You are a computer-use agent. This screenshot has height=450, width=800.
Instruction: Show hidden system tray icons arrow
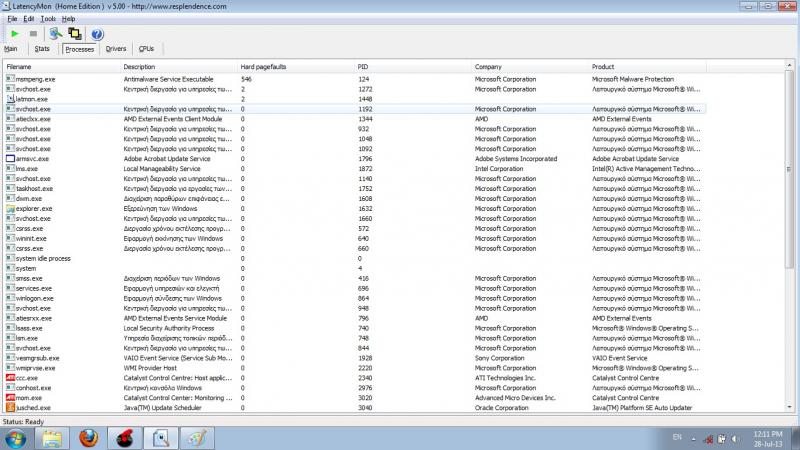pyautogui.click(x=698, y=437)
